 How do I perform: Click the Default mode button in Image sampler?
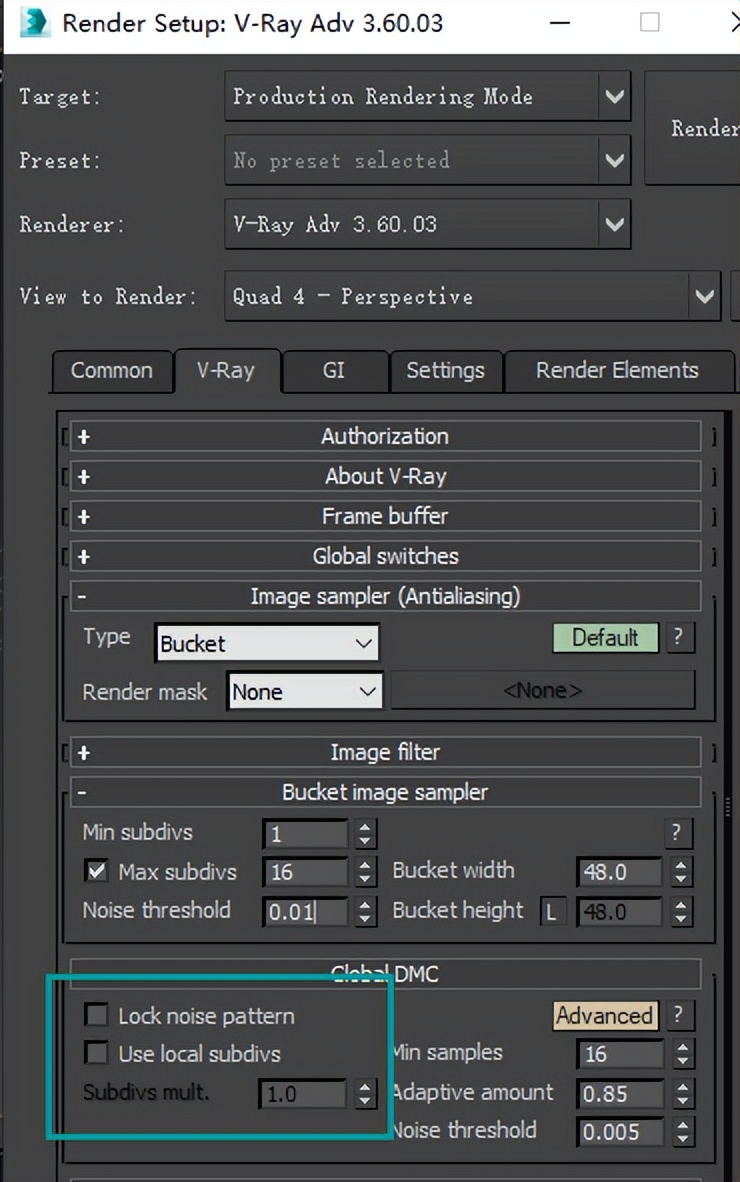606,638
